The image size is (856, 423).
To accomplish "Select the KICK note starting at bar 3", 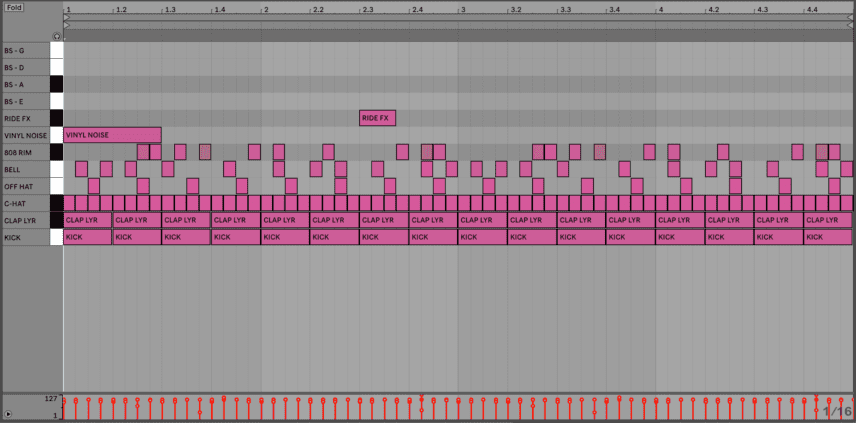I will [x=483, y=237].
